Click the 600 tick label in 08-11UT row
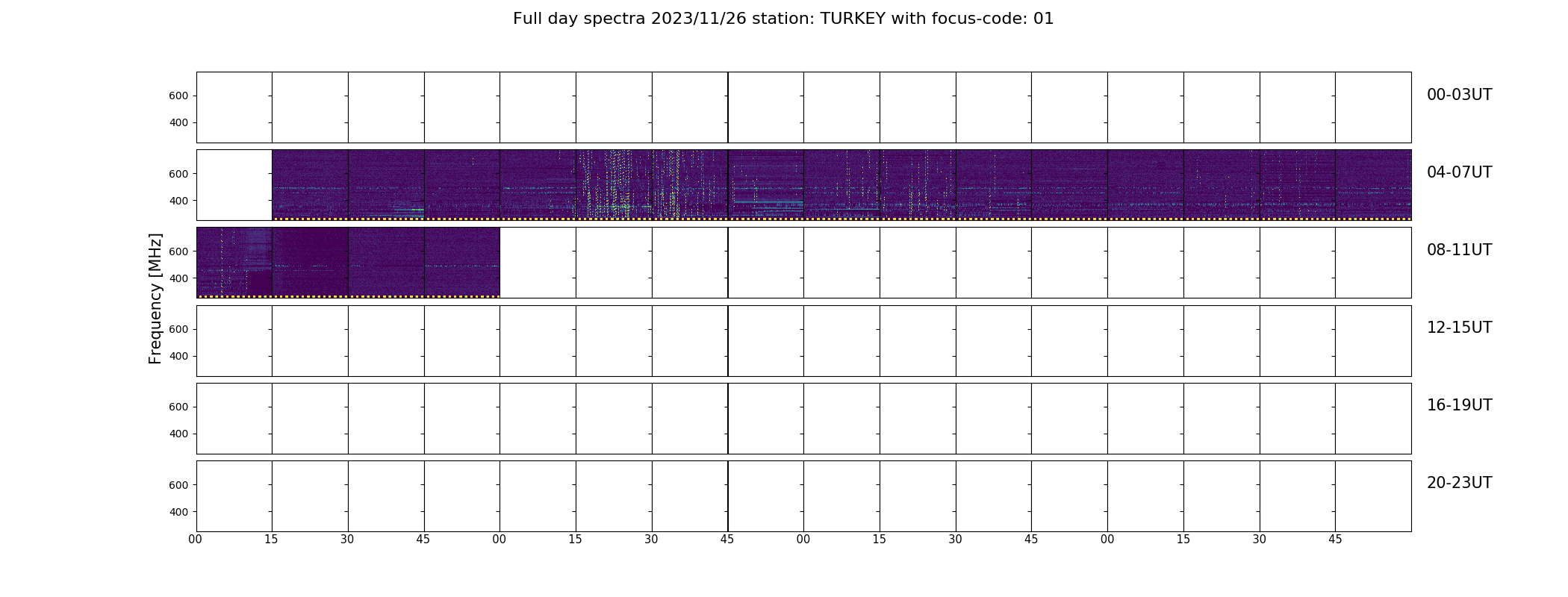 click(x=178, y=251)
